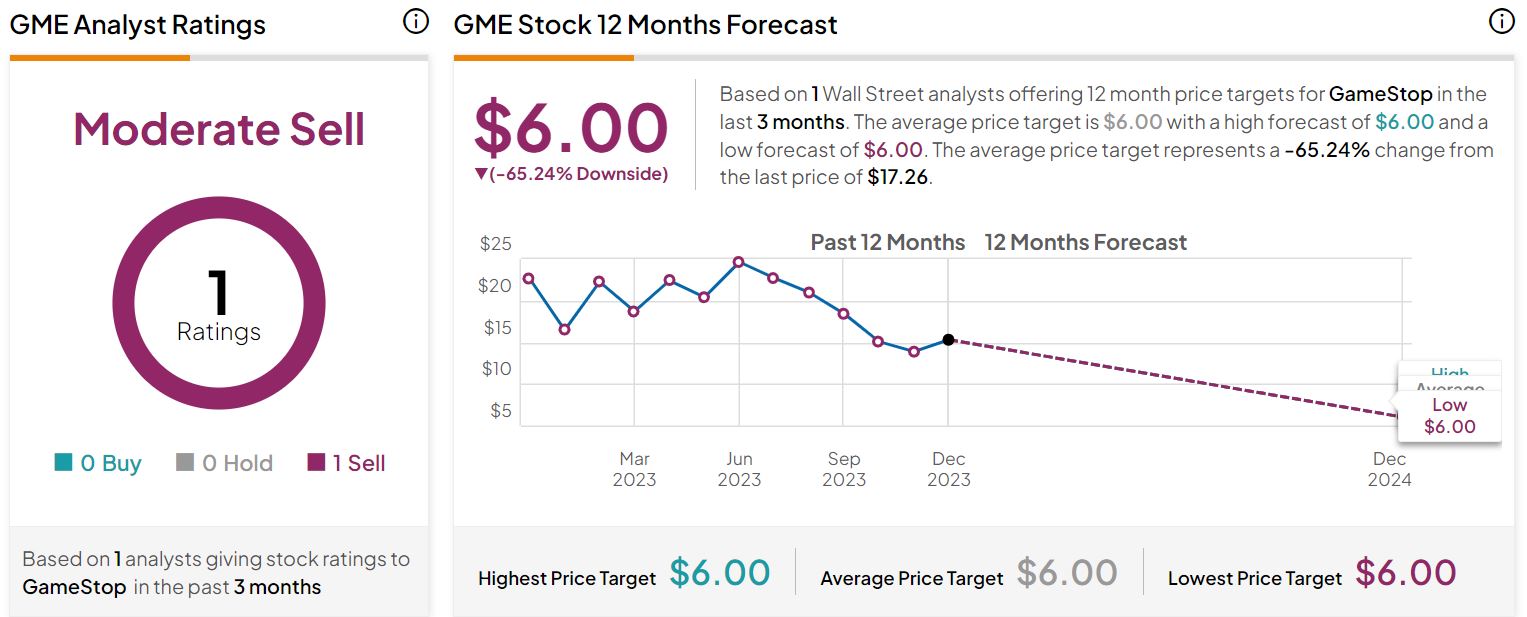Click the Low $6.00 tooltip label
1527x617 pixels.
pos(1449,414)
